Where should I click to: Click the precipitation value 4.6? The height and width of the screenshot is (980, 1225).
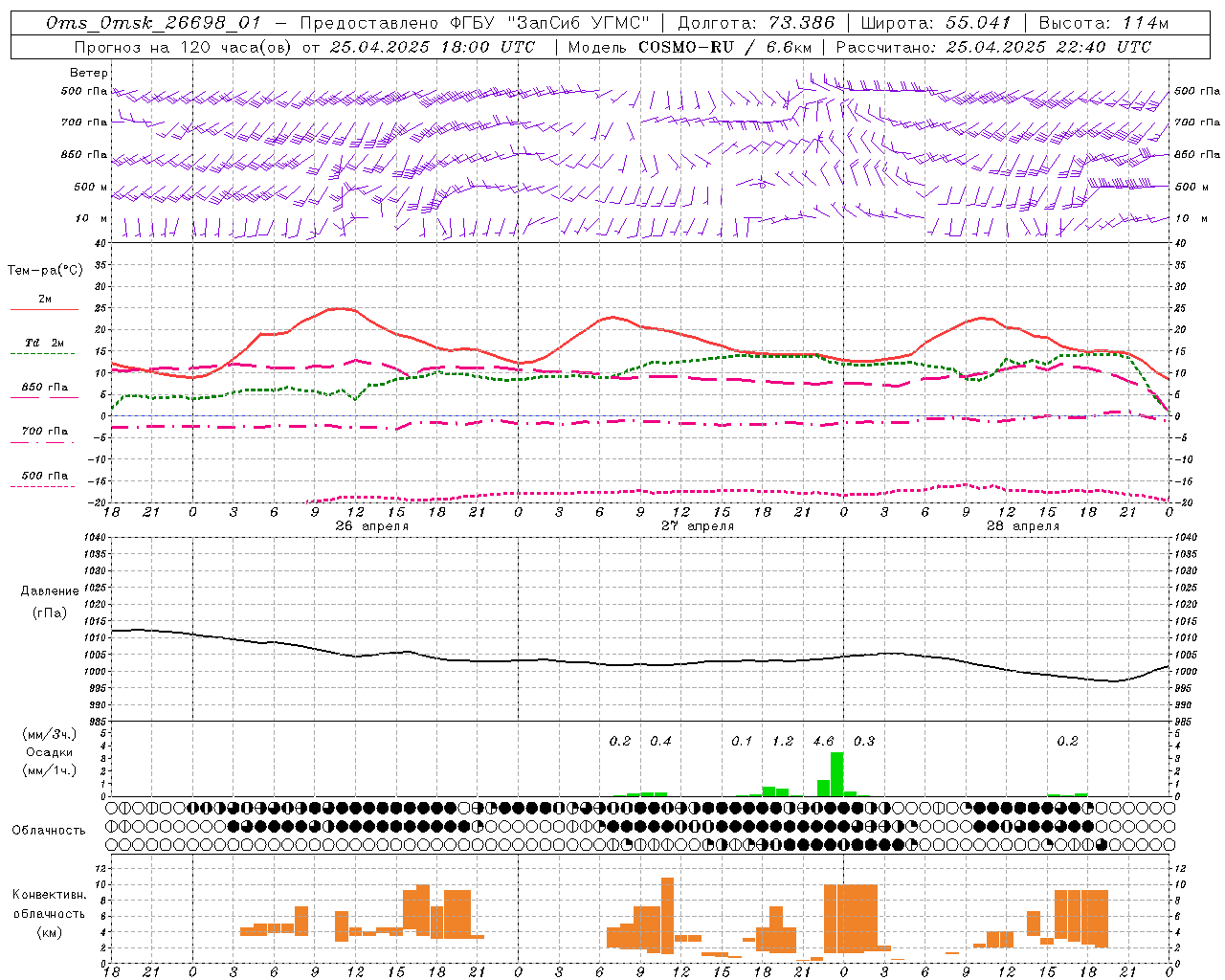pyautogui.click(x=823, y=741)
